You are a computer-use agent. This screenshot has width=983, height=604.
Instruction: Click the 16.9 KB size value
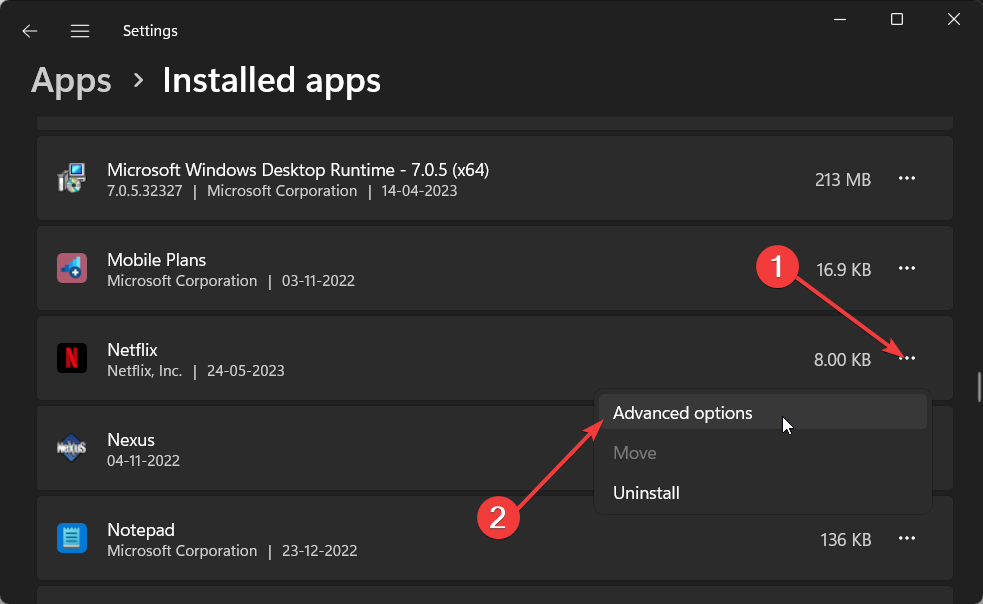843,270
